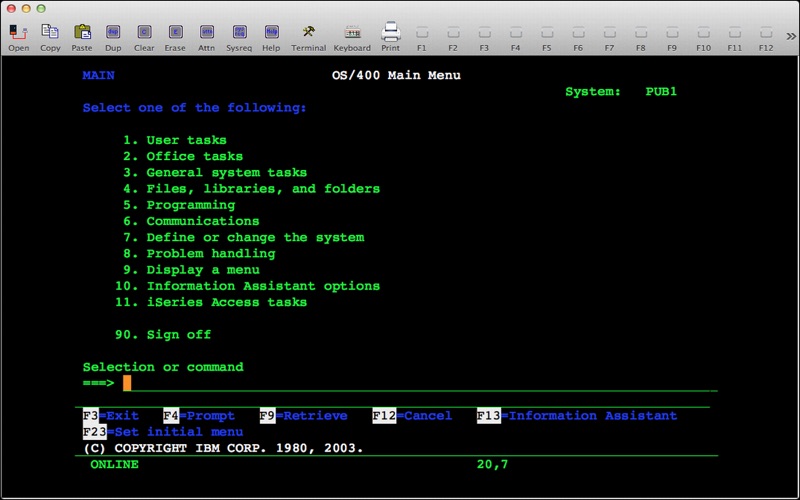Select 7. Define or change the system
800x500 pixels.
243,237
